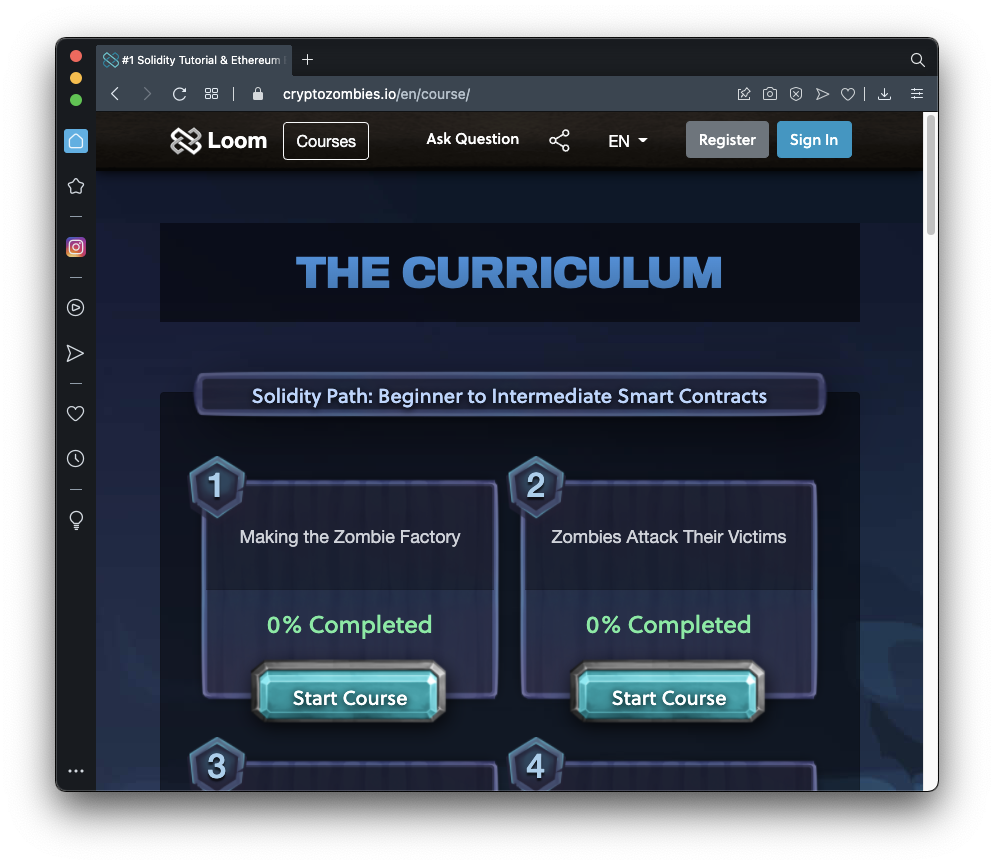Click the ad blocker shield icon
The height and width of the screenshot is (865, 994).
pyautogui.click(x=795, y=94)
